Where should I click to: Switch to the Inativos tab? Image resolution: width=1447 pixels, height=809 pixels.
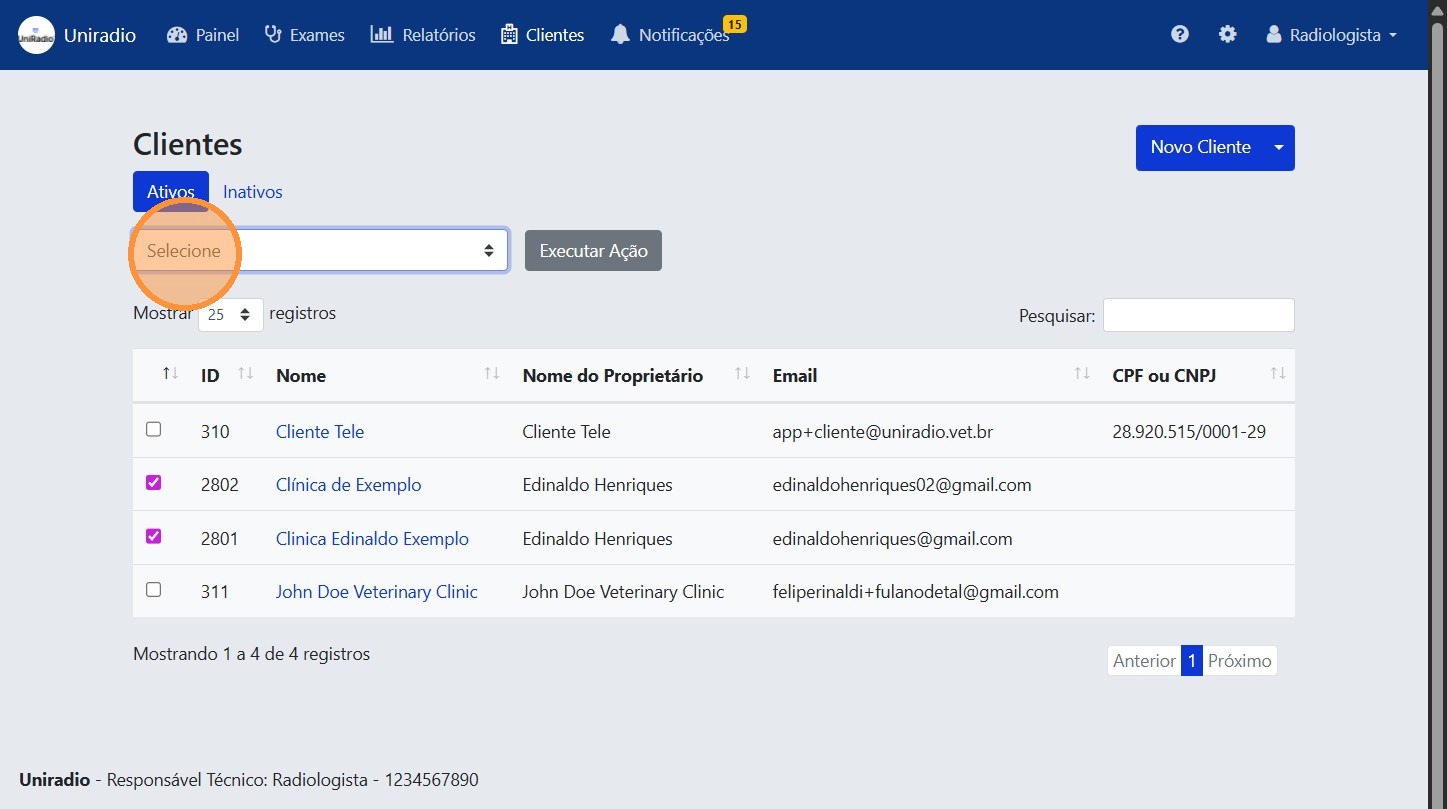252,191
